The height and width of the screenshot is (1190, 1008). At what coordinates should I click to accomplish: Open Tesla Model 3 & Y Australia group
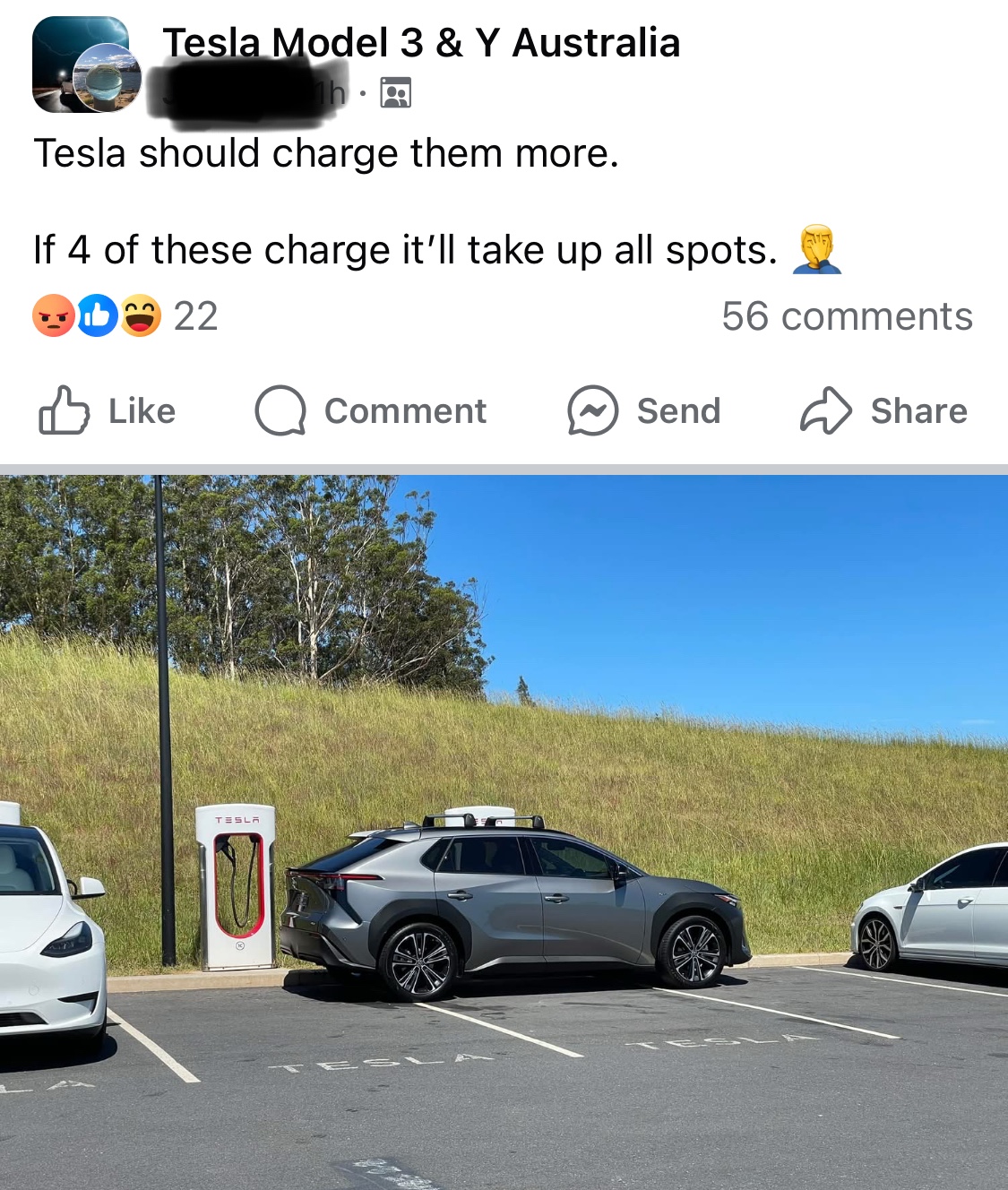[421, 42]
